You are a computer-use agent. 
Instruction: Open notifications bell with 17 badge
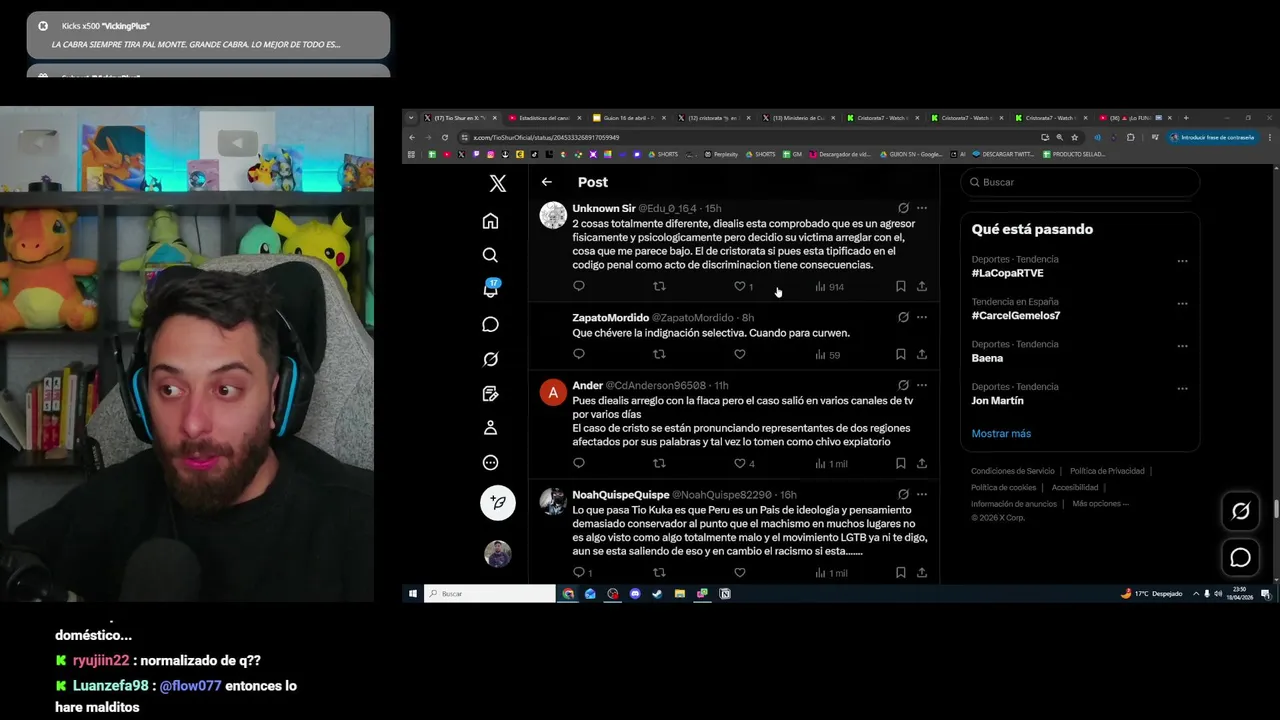490,289
